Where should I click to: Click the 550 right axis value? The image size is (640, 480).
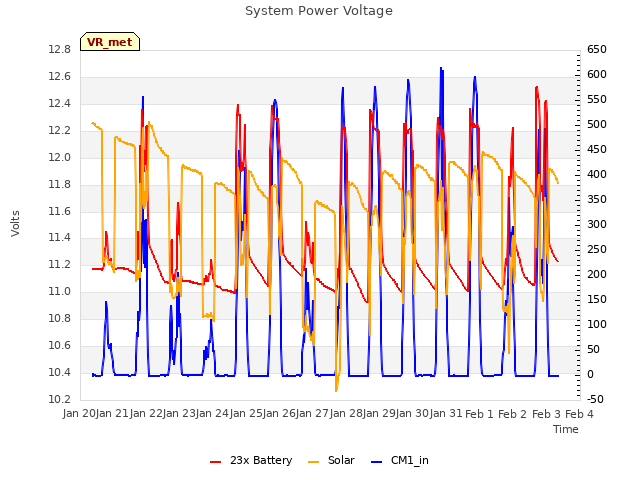[x=597, y=100]
